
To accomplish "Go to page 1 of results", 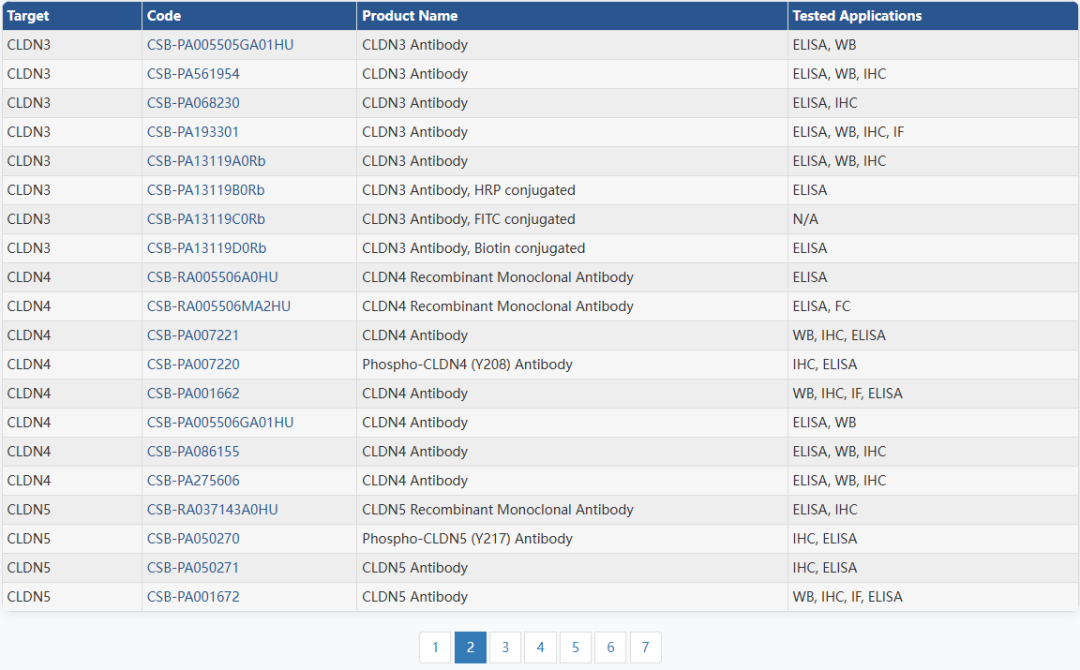I will (435, 647).
